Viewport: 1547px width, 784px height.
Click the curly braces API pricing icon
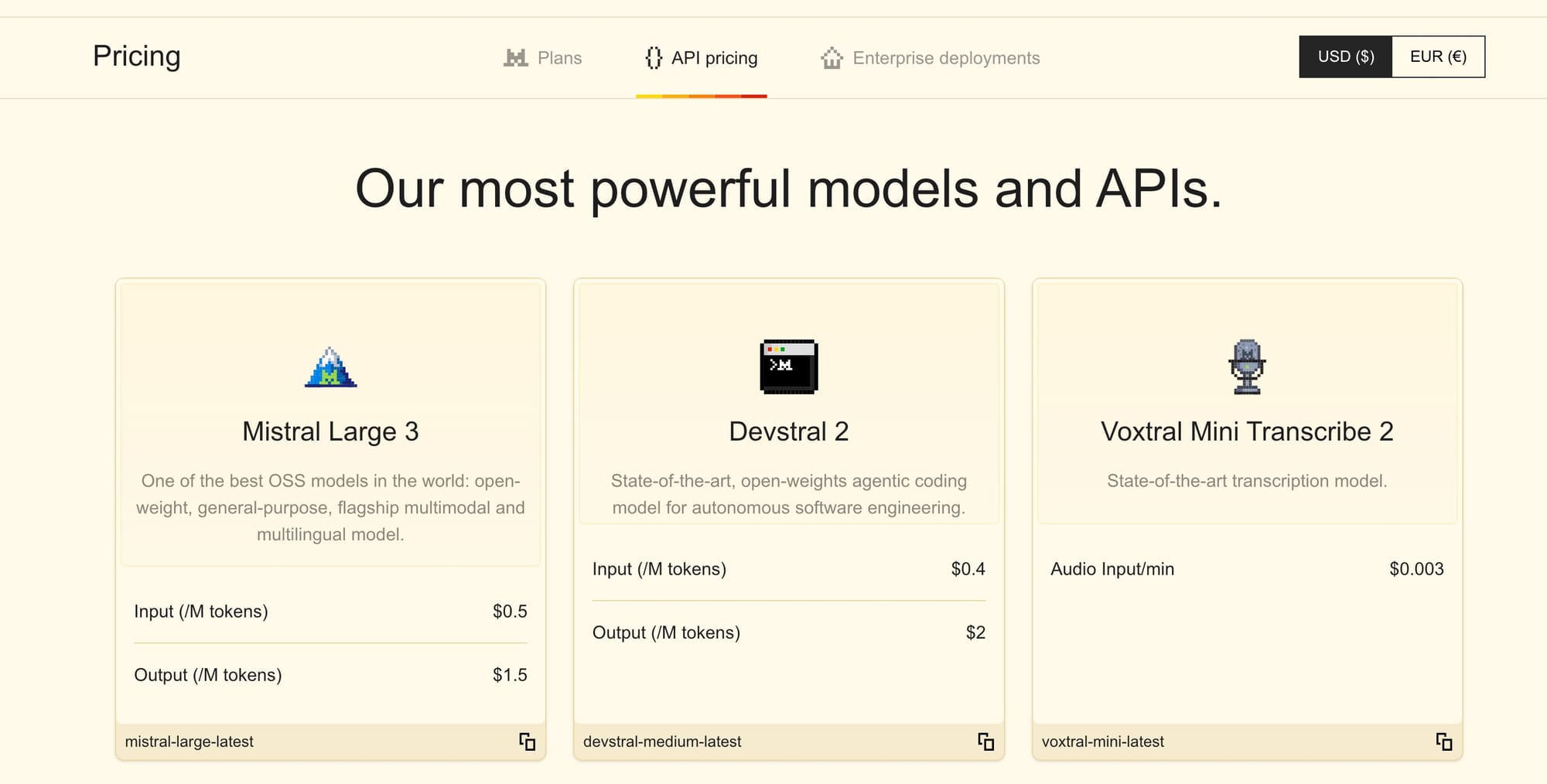point(654,58)
